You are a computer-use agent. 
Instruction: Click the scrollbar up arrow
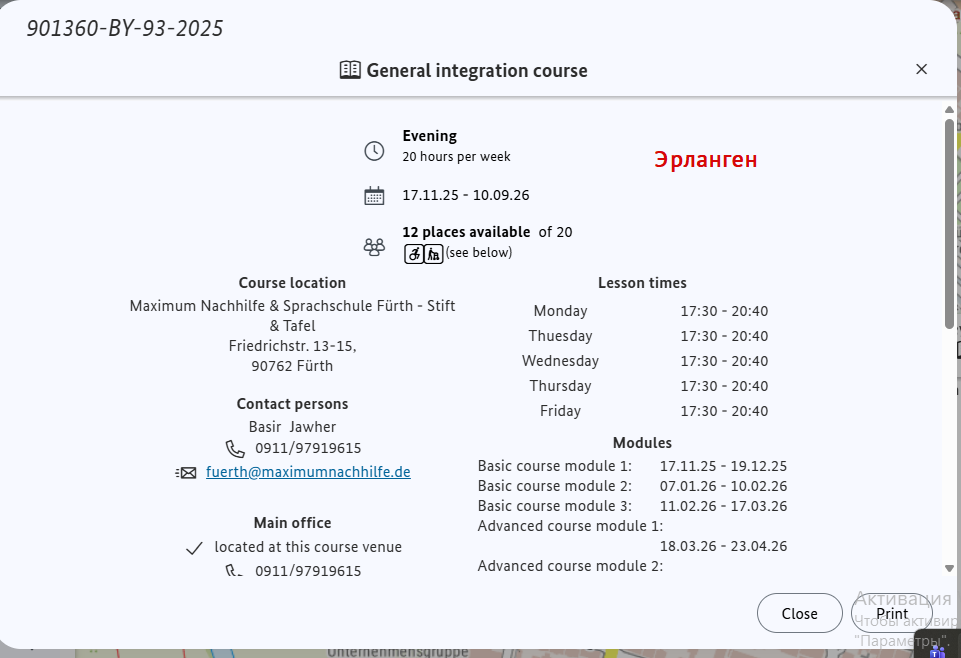point(949,110)
